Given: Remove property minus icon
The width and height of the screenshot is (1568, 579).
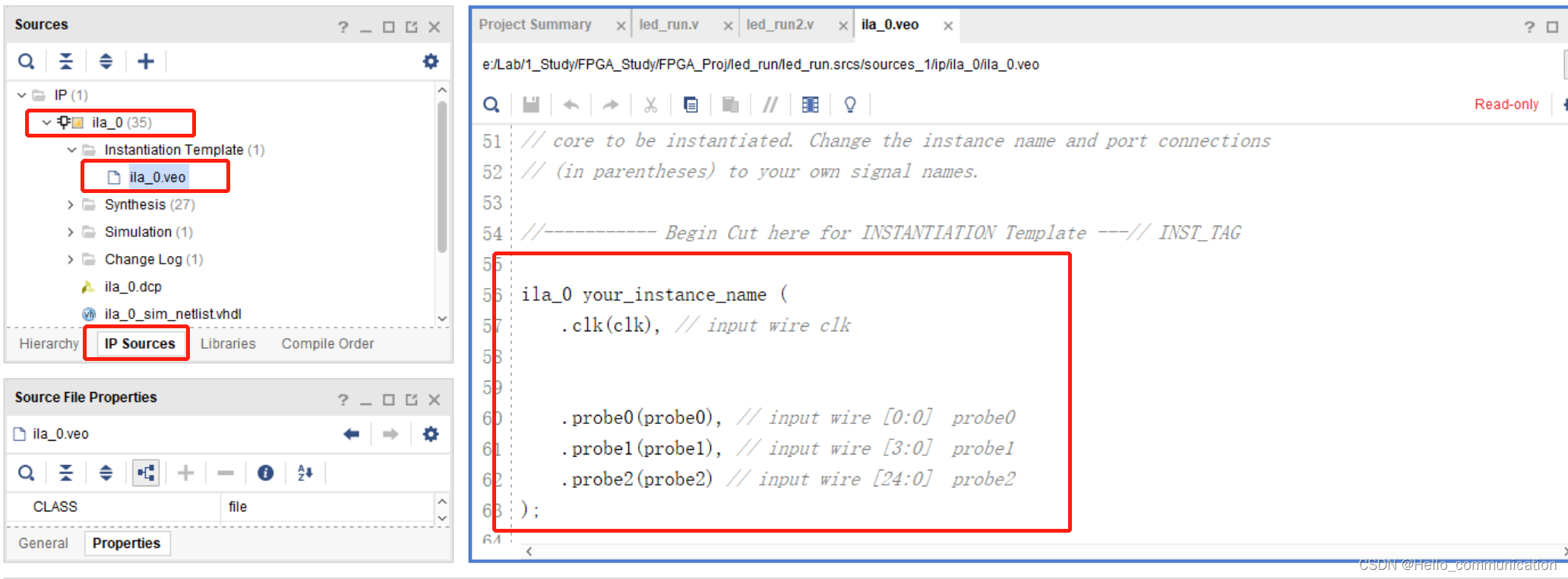Looking at the screenshot, I should tap(226, 473).
